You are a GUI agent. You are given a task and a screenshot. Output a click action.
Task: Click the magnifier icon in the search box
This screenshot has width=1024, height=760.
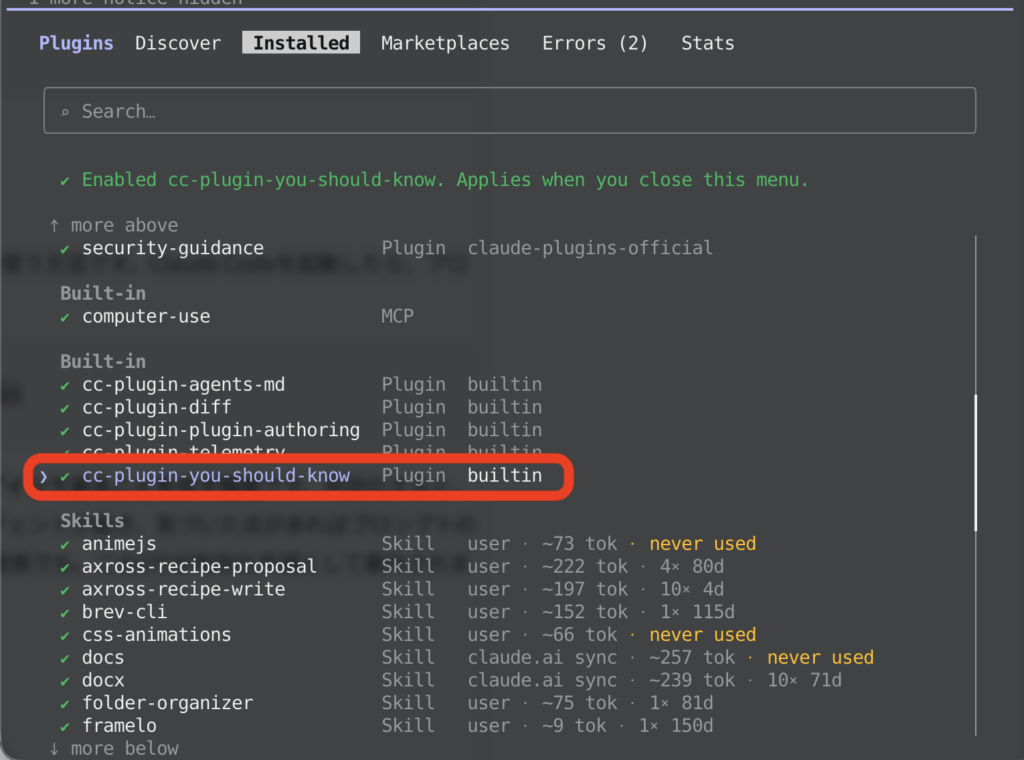click(65, 112)
